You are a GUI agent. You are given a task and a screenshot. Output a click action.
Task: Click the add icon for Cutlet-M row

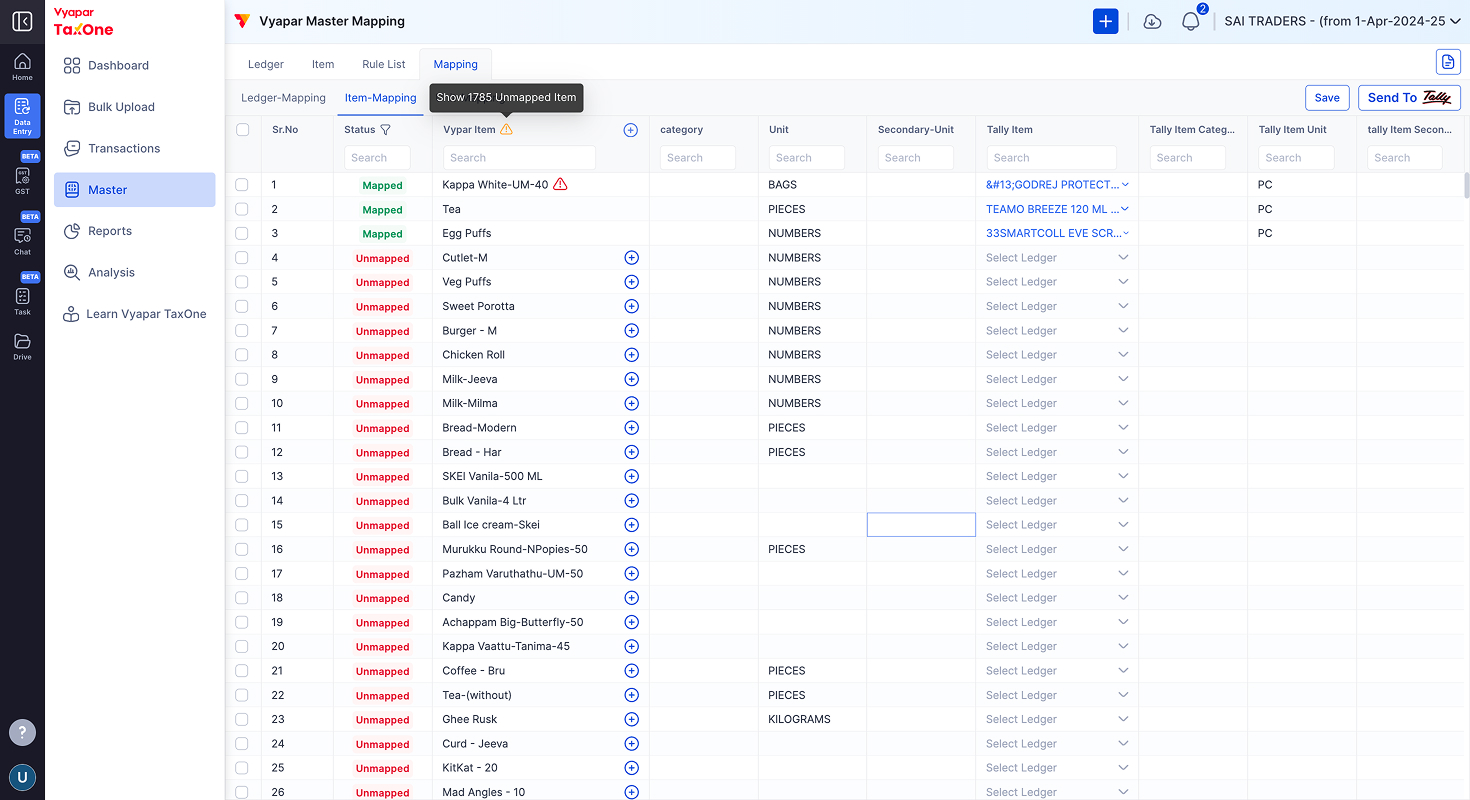click(631, 258)
